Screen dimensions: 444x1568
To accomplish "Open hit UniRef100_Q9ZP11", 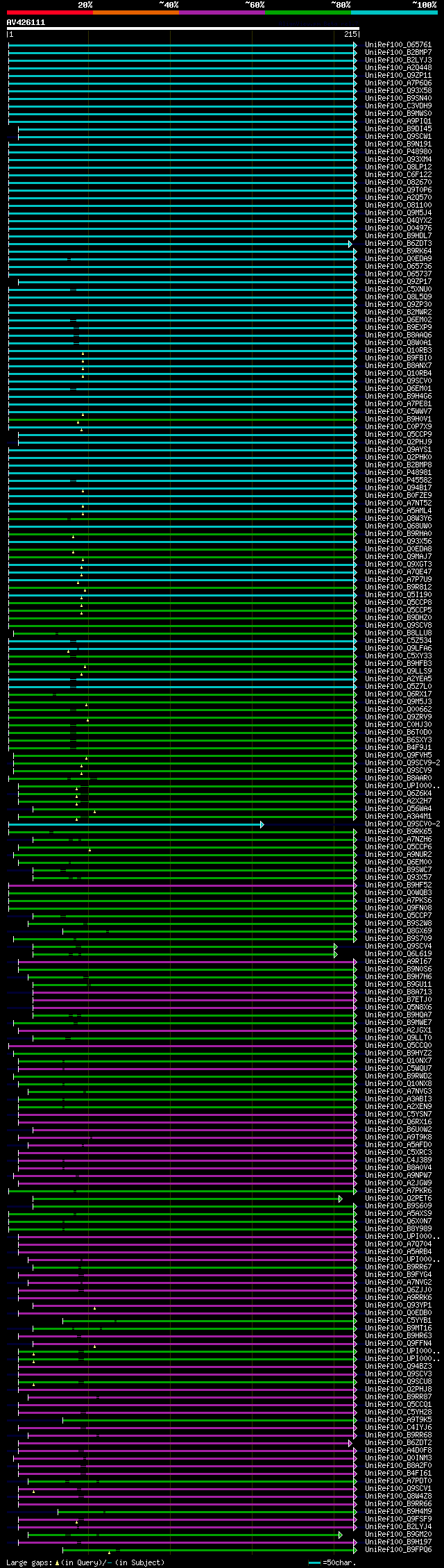I will [398, 75].
